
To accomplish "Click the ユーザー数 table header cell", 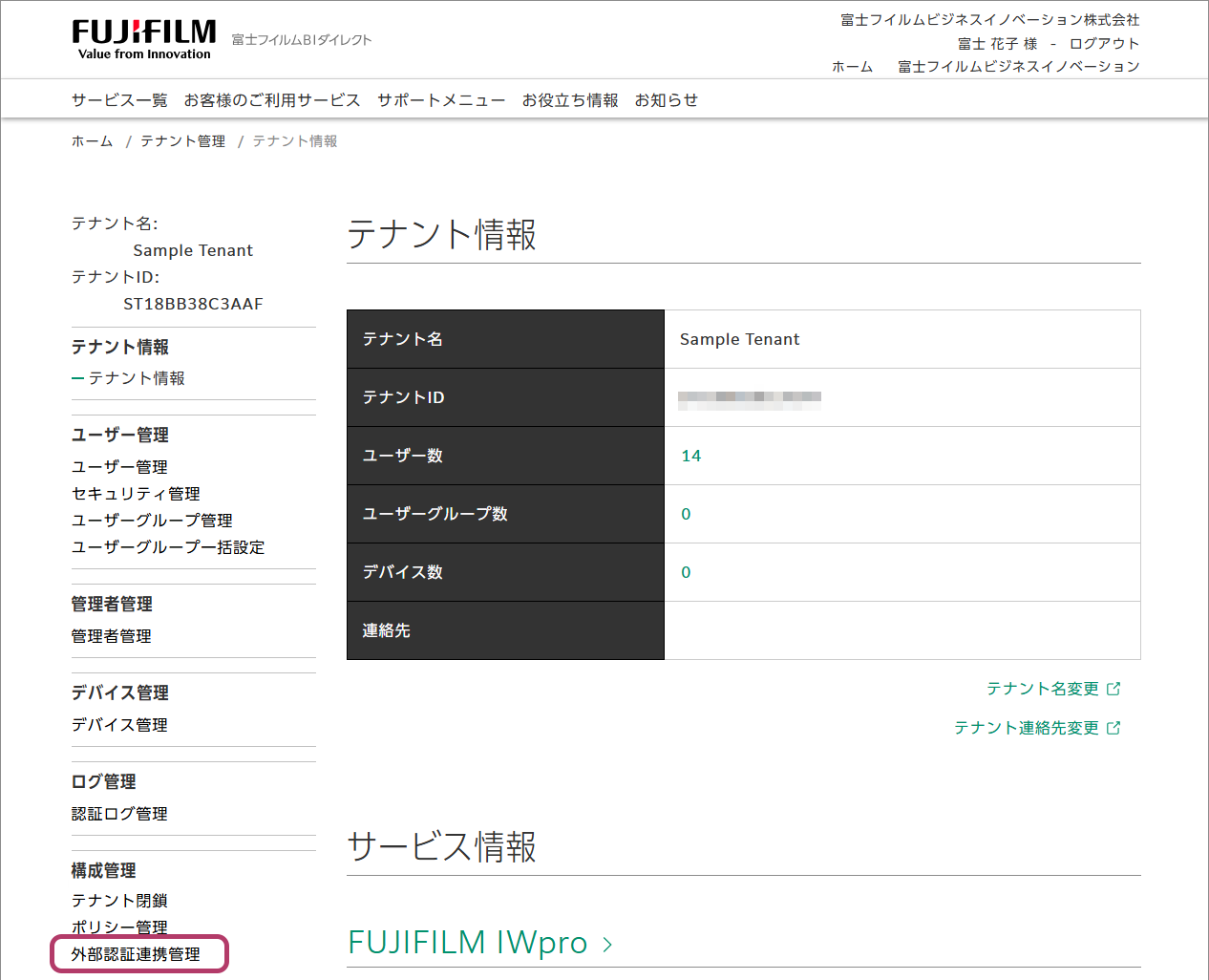I will [x=505, y=456].
